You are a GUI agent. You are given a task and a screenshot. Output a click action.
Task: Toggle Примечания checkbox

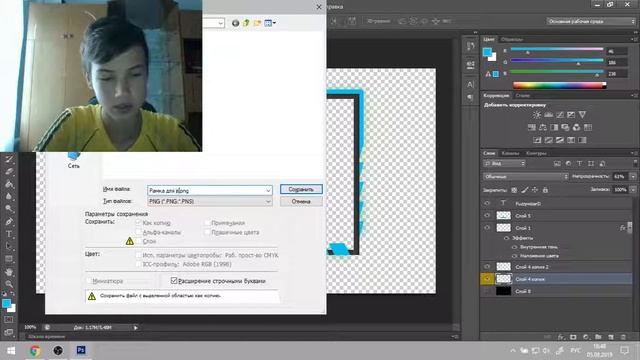(x=207, y=223)
